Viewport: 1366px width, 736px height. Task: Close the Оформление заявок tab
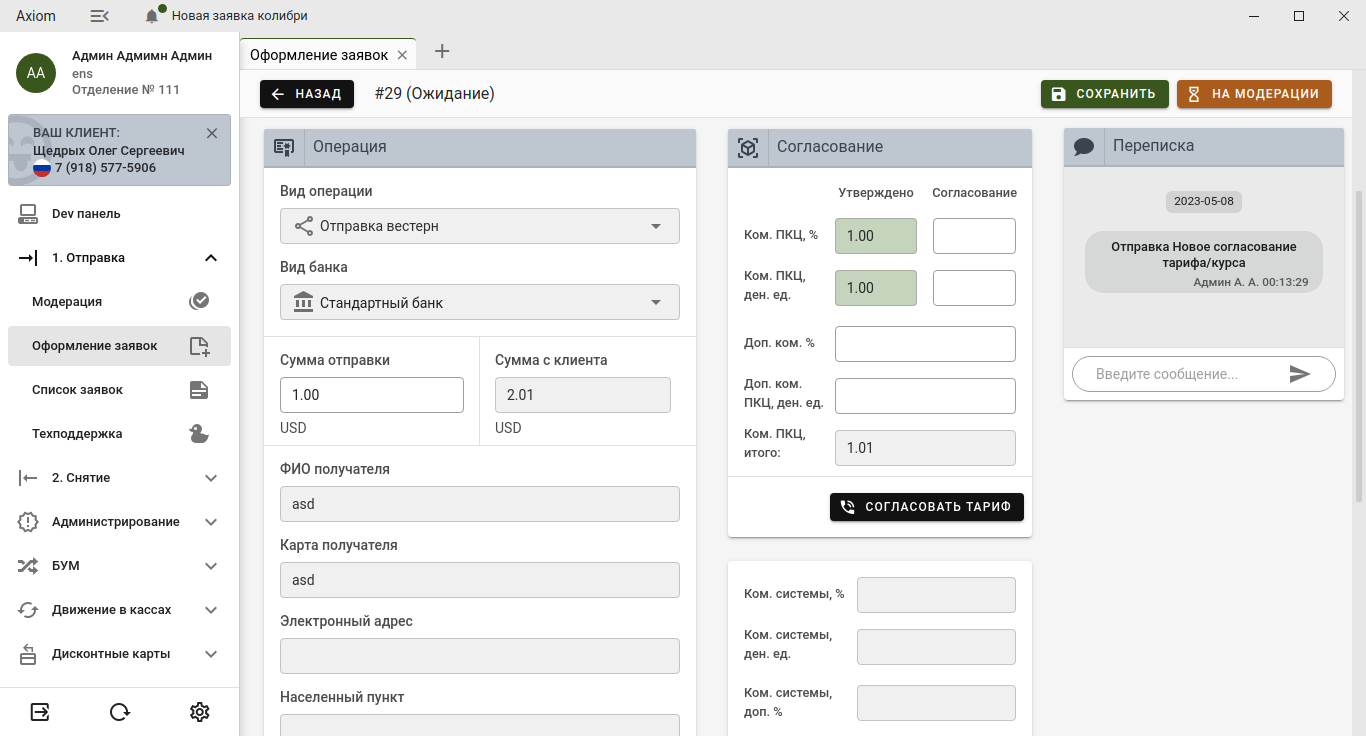(x=402, y=56)
